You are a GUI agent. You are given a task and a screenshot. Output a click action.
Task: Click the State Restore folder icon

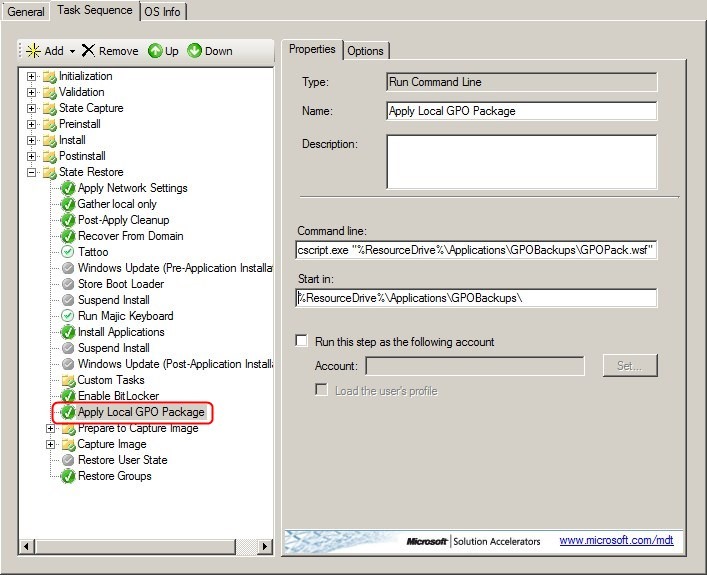point(50,173)
